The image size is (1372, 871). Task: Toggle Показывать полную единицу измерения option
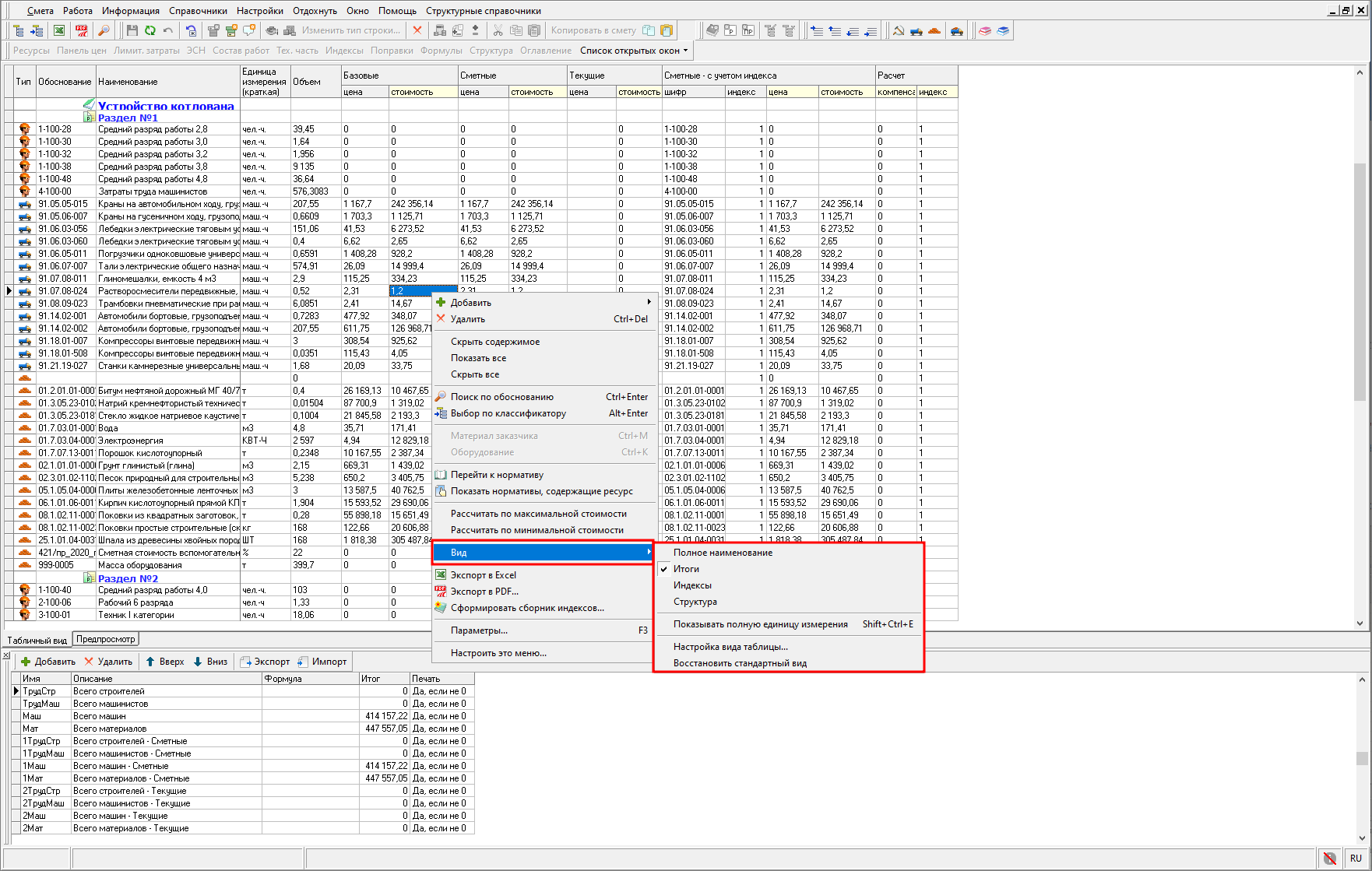(760, 624)
